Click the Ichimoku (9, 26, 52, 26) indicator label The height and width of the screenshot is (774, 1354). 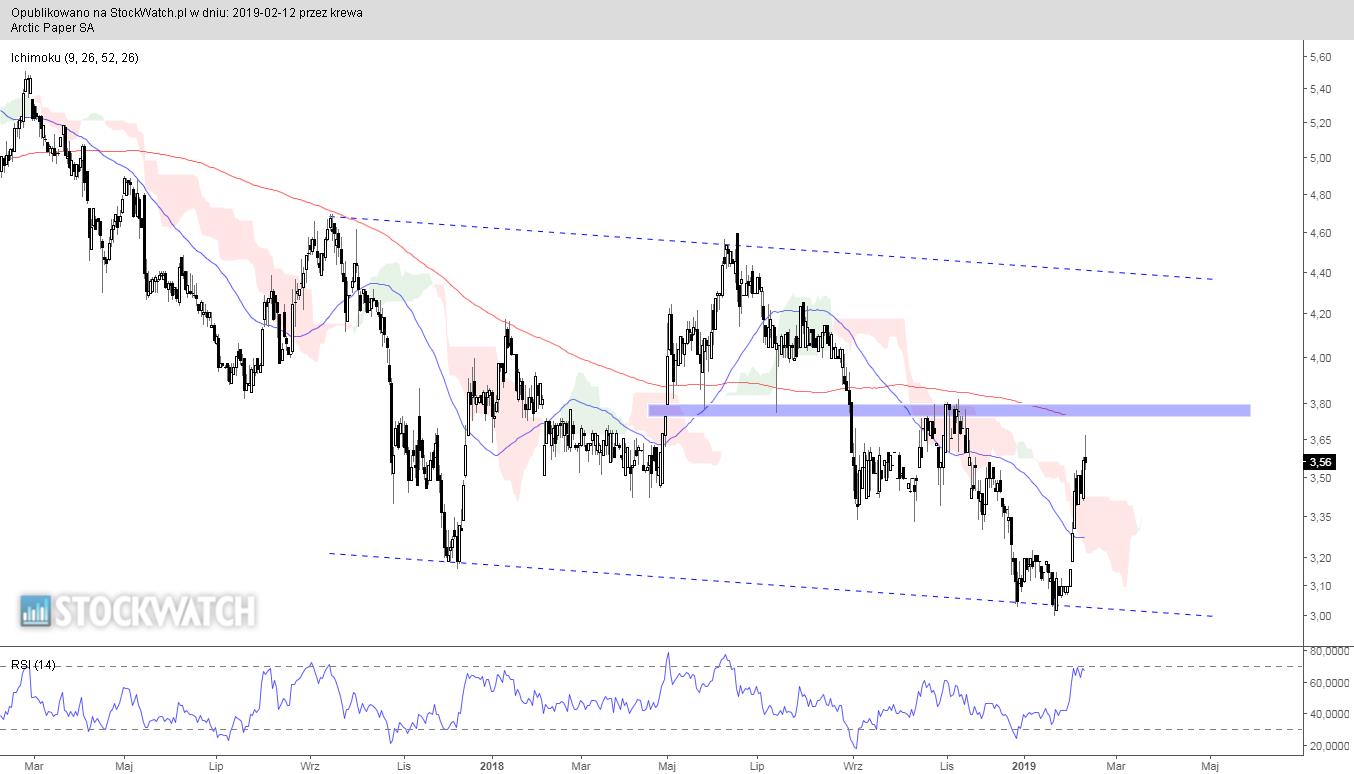[x=75, y=58]
